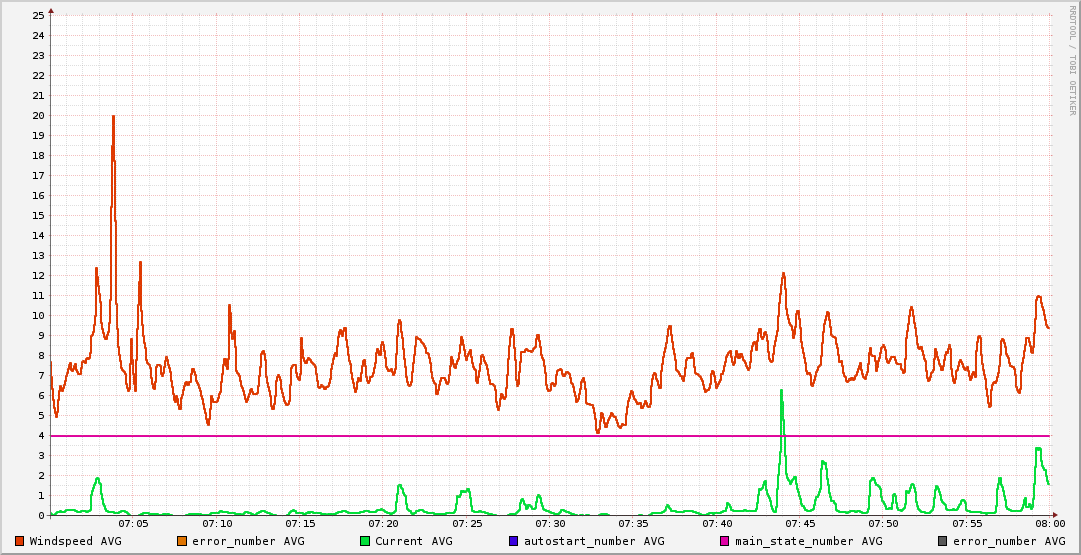Click the 07:05 time axis label
Image resolution: width=1081 pixels, height=555 pixels.
[x=133, y=523]
